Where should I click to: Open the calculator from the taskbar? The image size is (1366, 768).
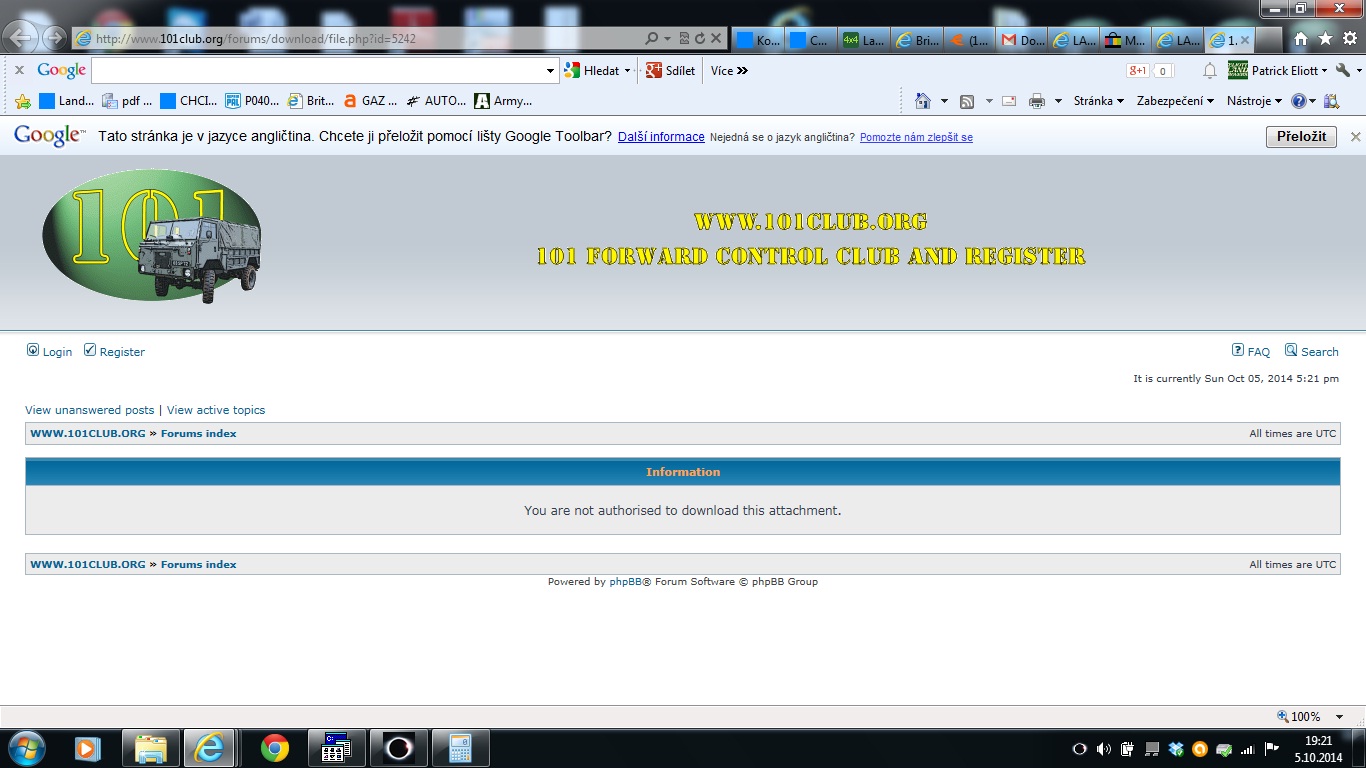point(460,748)
